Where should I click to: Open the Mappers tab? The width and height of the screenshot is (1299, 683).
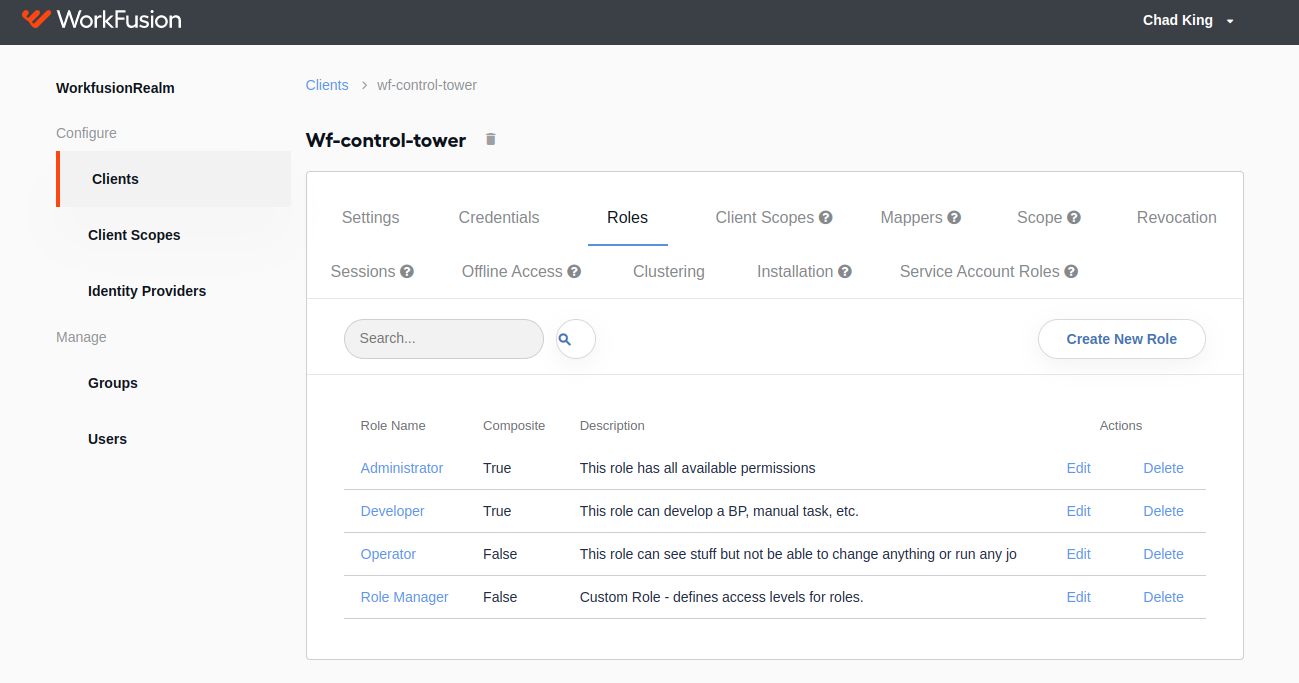911,217
